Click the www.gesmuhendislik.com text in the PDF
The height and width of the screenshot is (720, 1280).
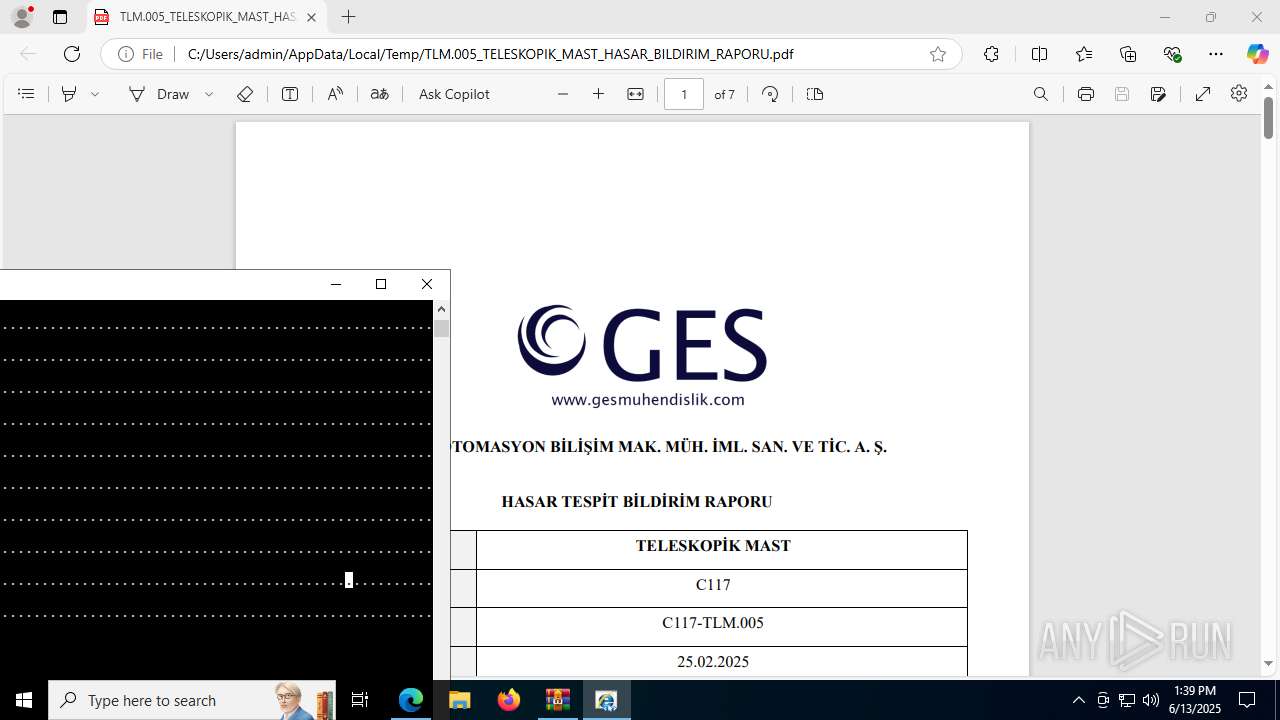click(648, 399)
